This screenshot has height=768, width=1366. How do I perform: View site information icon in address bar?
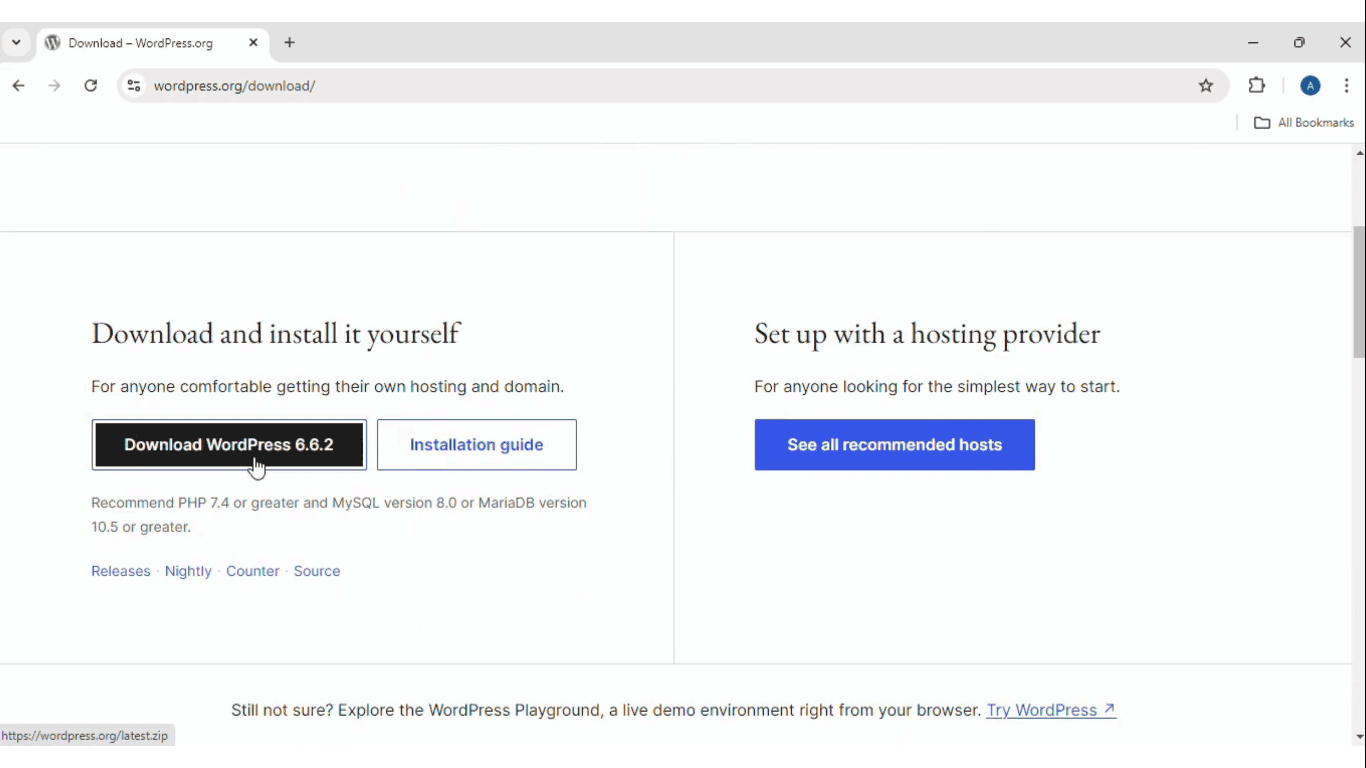click(133, 86)
